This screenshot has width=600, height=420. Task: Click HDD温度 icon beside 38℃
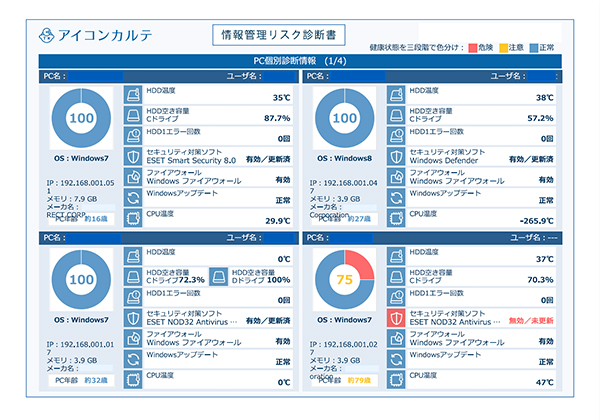396,94
